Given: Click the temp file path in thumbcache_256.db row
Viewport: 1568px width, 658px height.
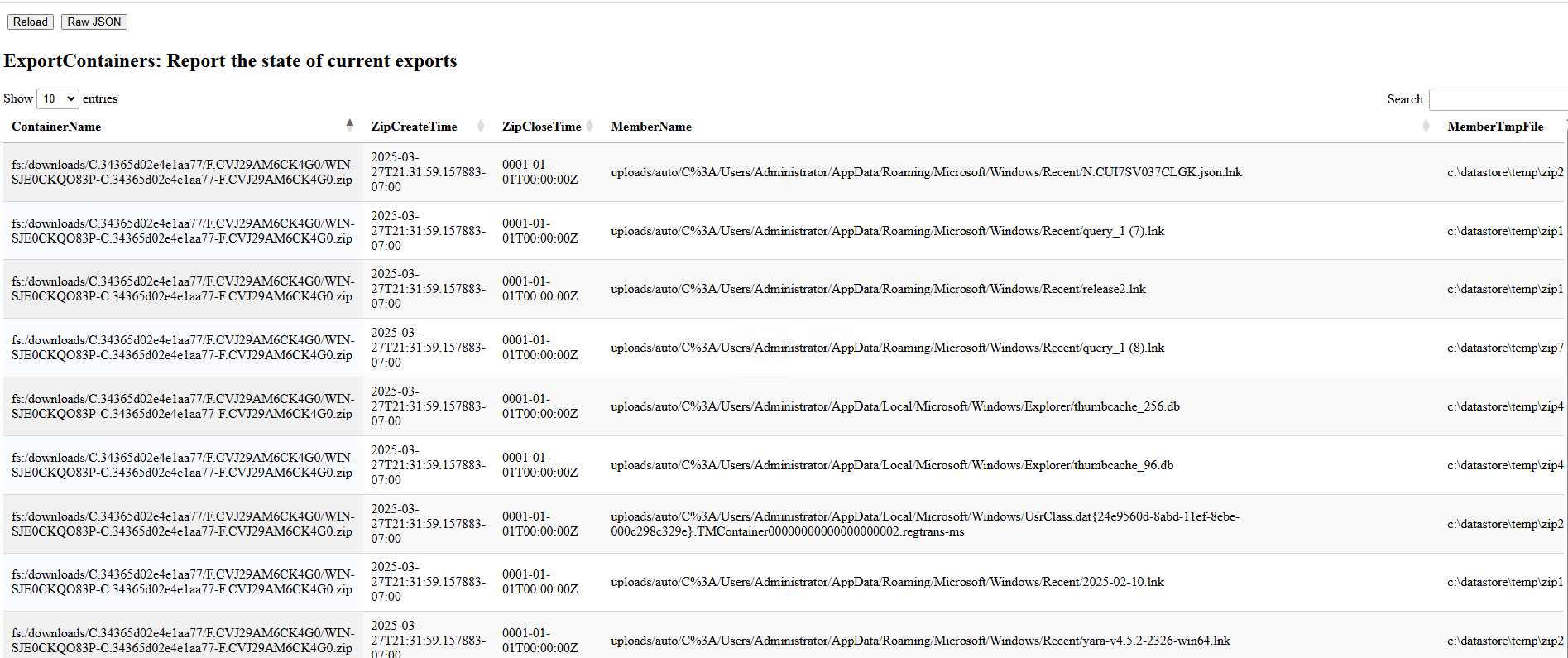Looking at the screenshot, I should (x=1504, y=406).
